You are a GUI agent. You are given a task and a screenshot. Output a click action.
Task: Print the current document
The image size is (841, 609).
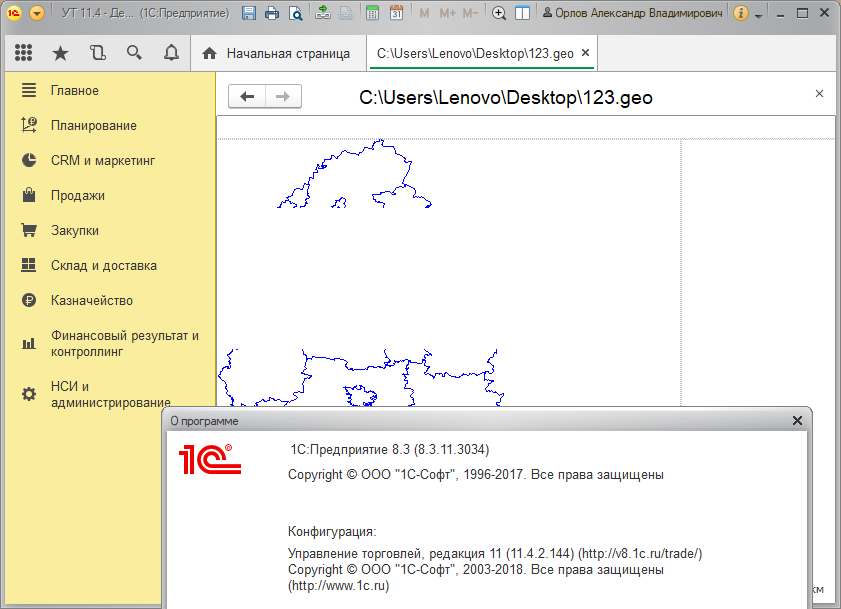point(272,13)
